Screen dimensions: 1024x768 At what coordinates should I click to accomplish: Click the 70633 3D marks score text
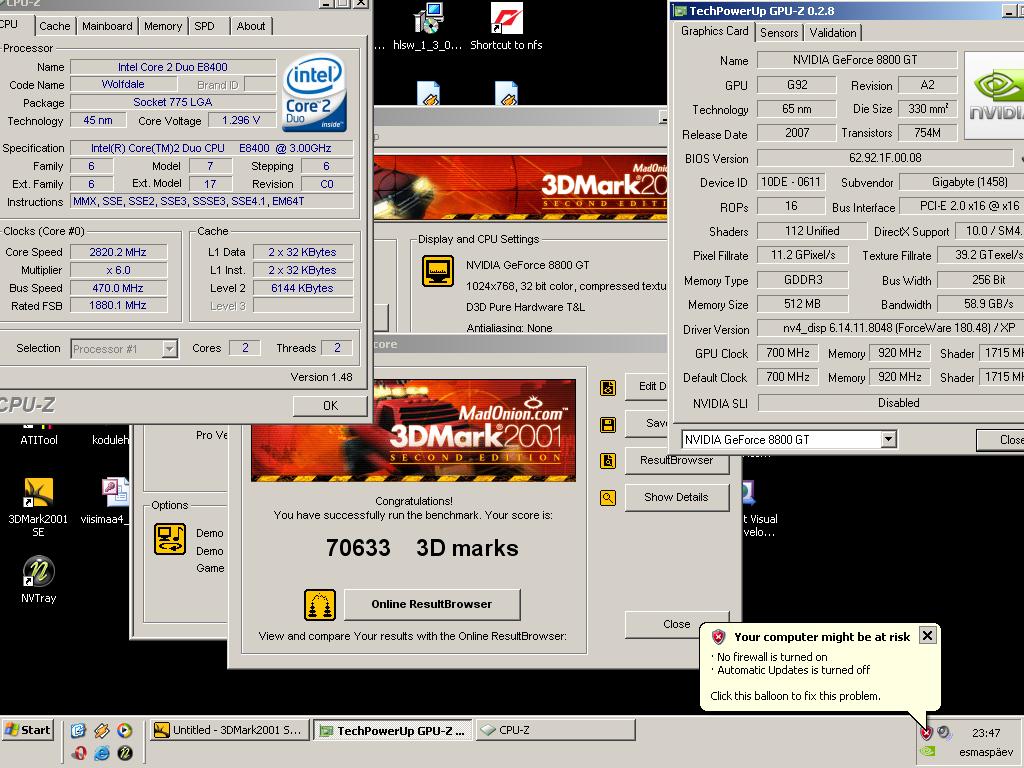pyautogui.click(x=422, y=548)
